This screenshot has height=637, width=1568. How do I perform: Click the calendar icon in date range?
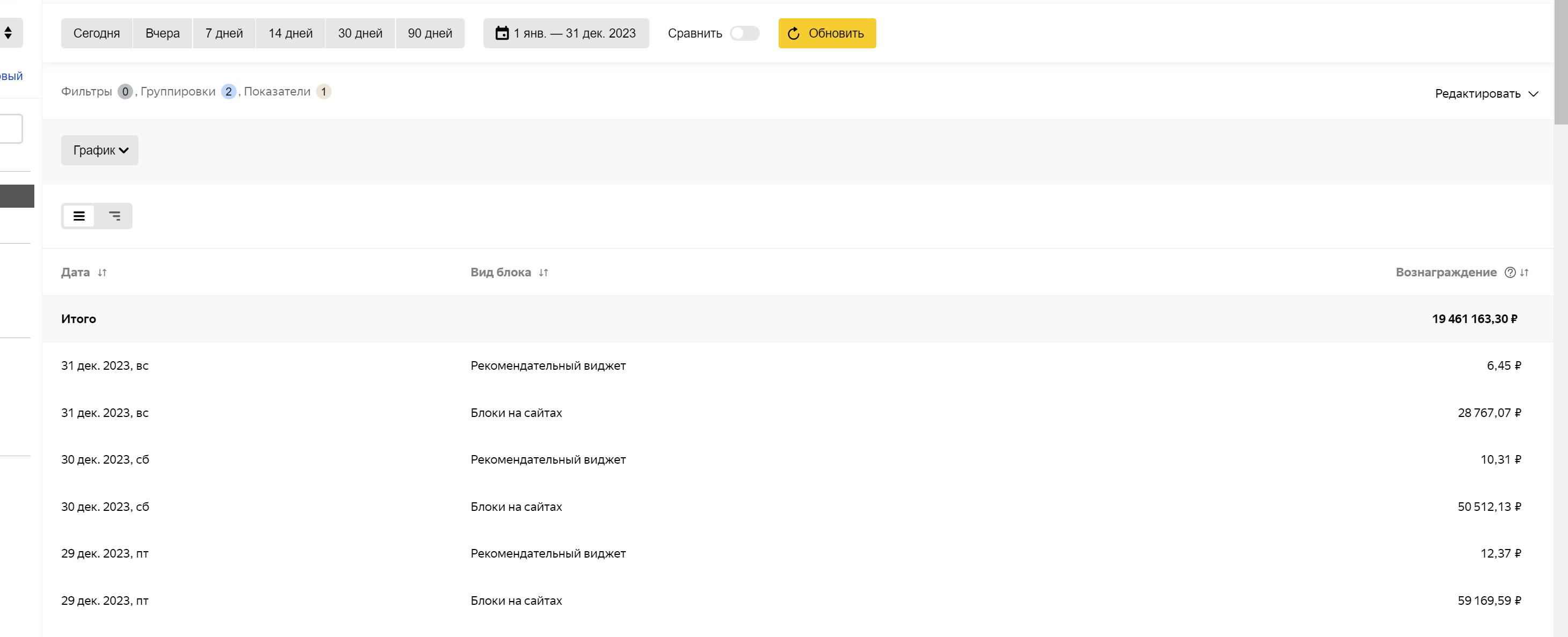click(502, 33)
